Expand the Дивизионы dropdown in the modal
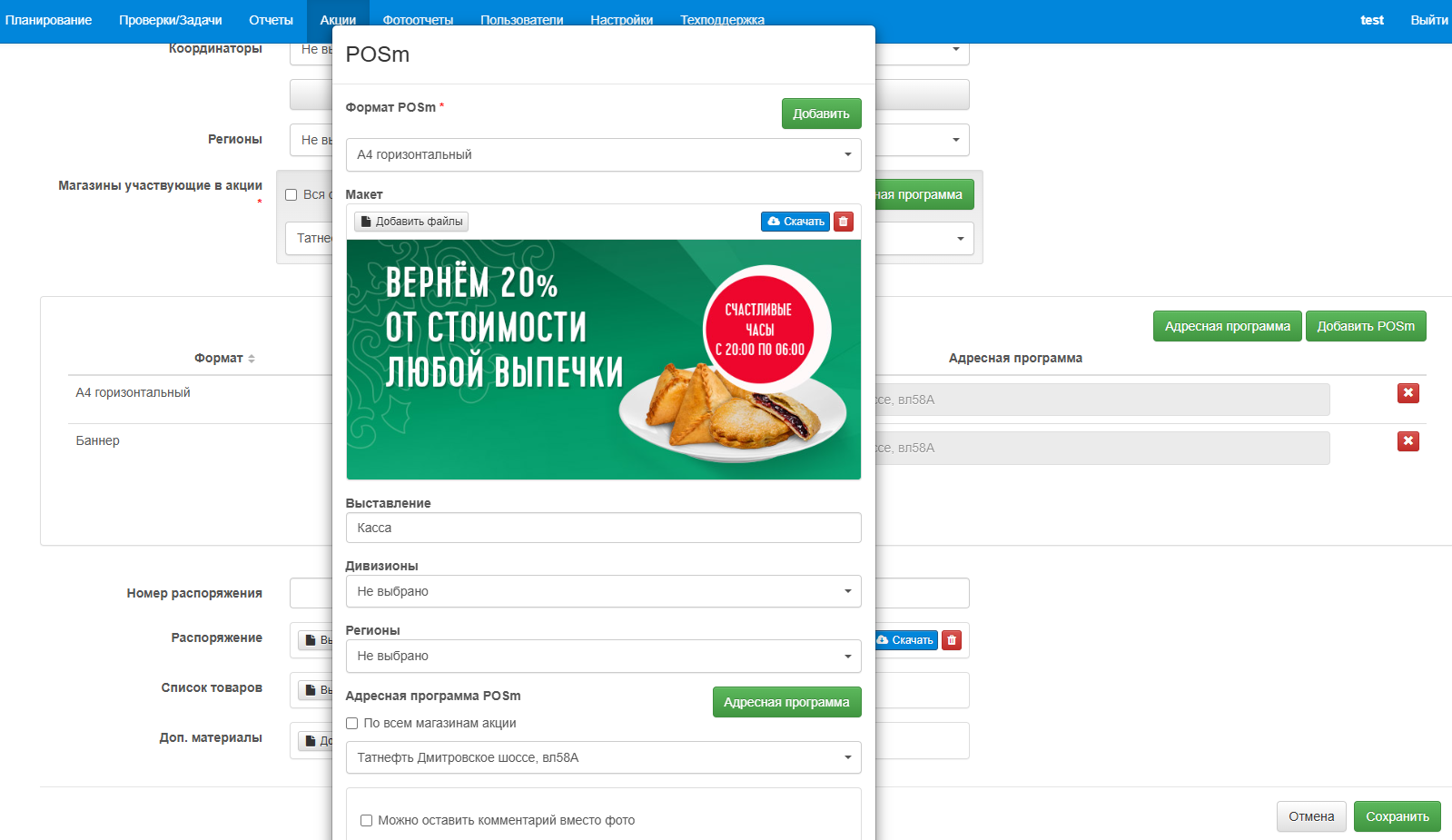Screen dimensions: 1452x840 [x=603, y=591]
